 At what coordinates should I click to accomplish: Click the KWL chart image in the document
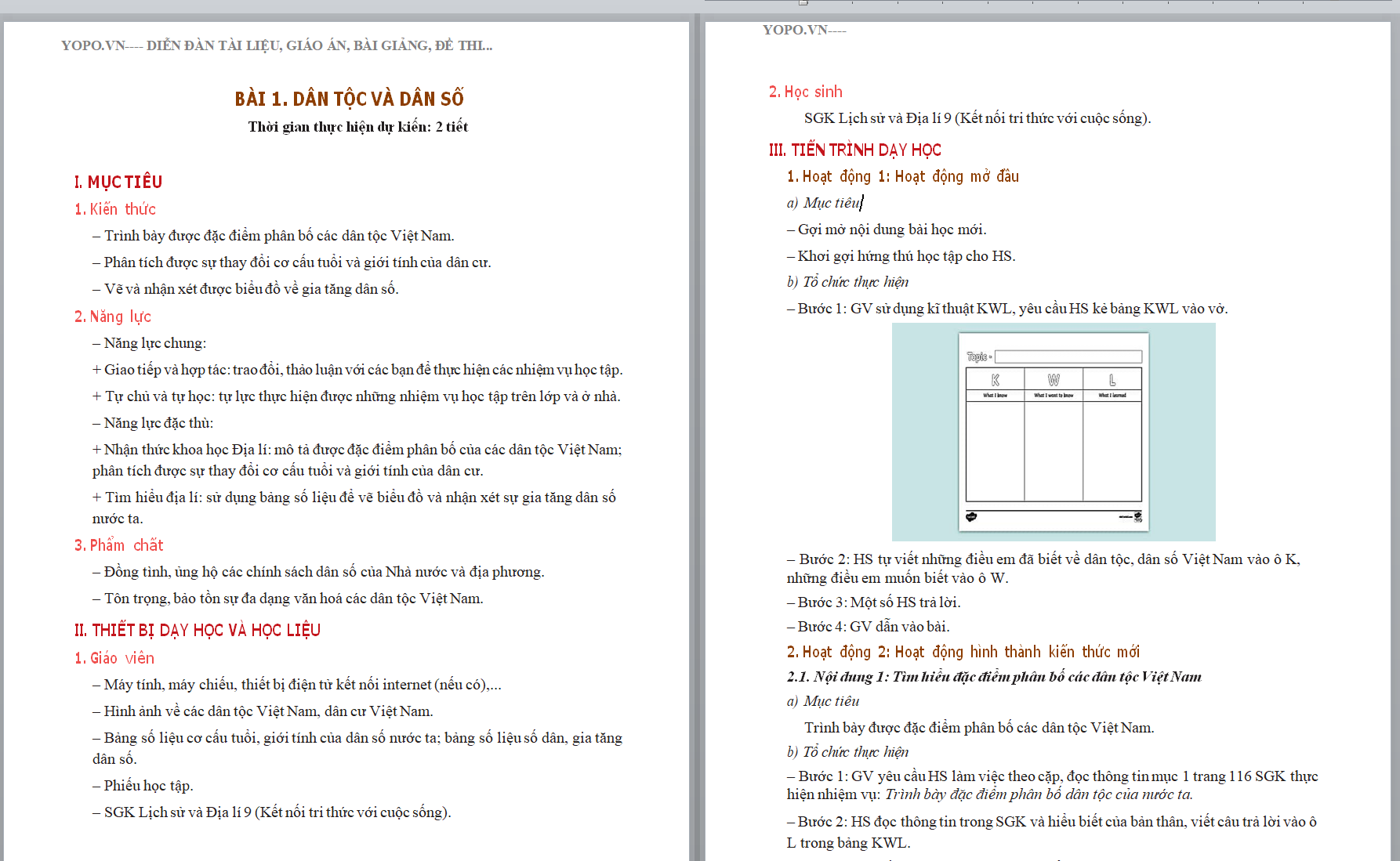[1054, 432]
